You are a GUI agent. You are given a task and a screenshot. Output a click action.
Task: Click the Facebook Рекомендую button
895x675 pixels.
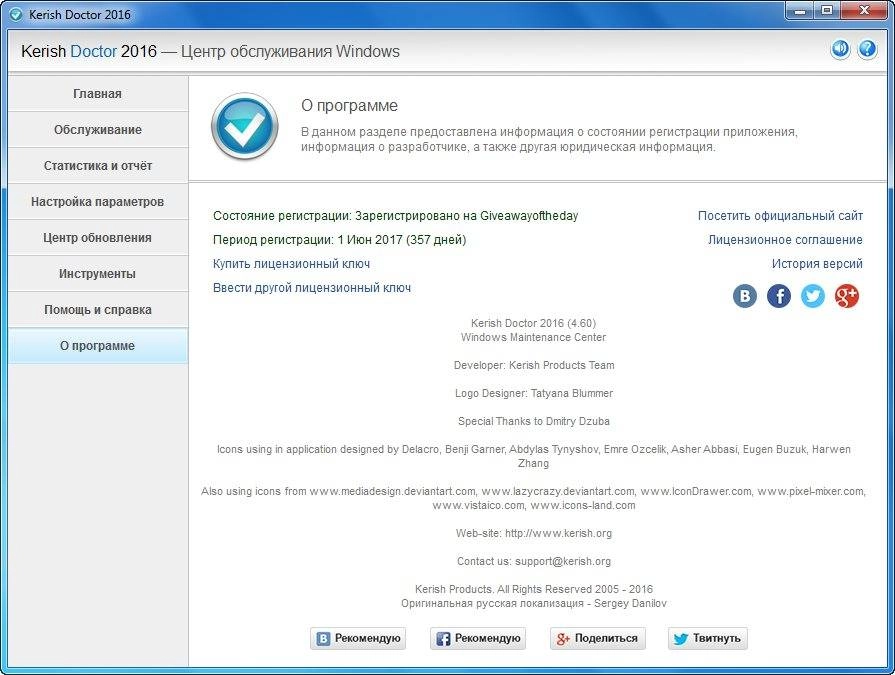coord(478,638)
